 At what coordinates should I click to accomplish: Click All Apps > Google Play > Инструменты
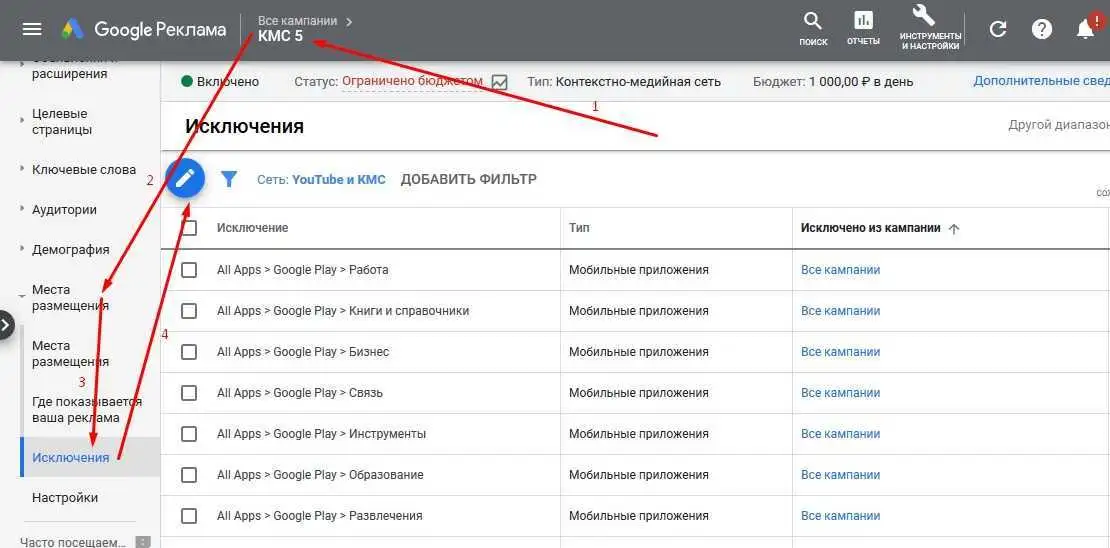coord(321,434)
